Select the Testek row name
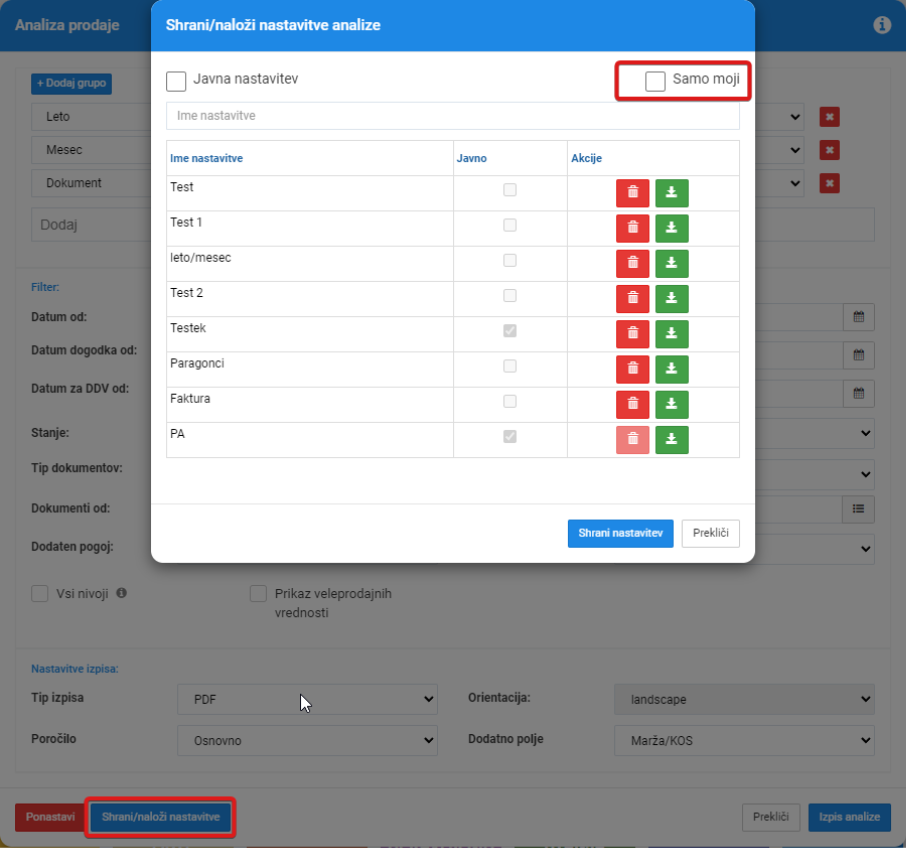The width and height of the screenshot is (906, 849). pos(188,328)
